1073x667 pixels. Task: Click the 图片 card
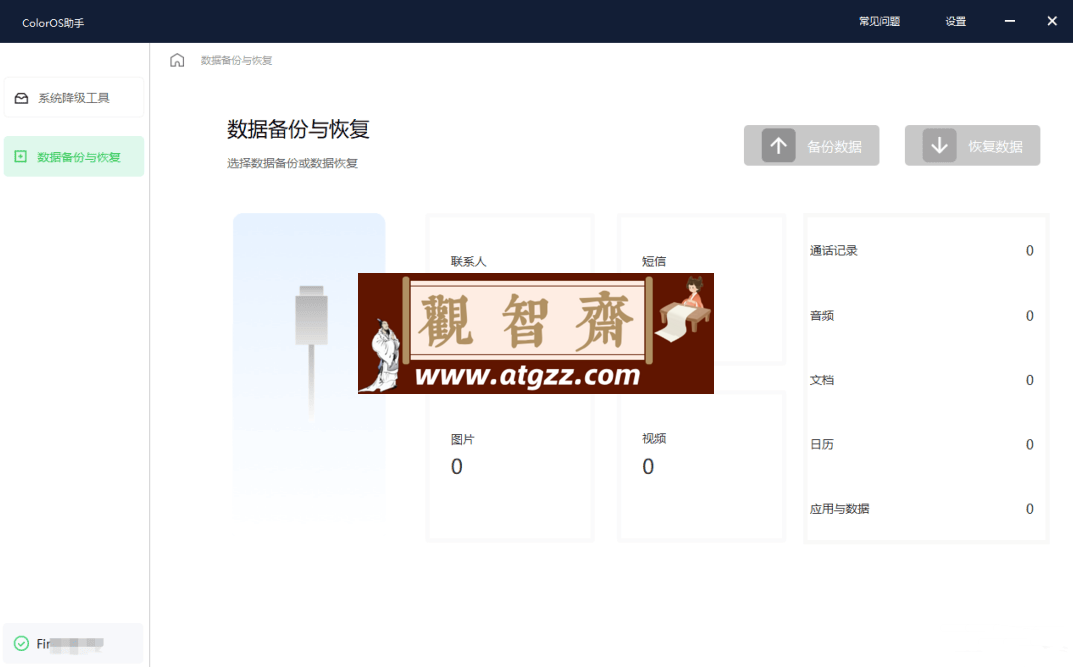click(x=510, y=467)
